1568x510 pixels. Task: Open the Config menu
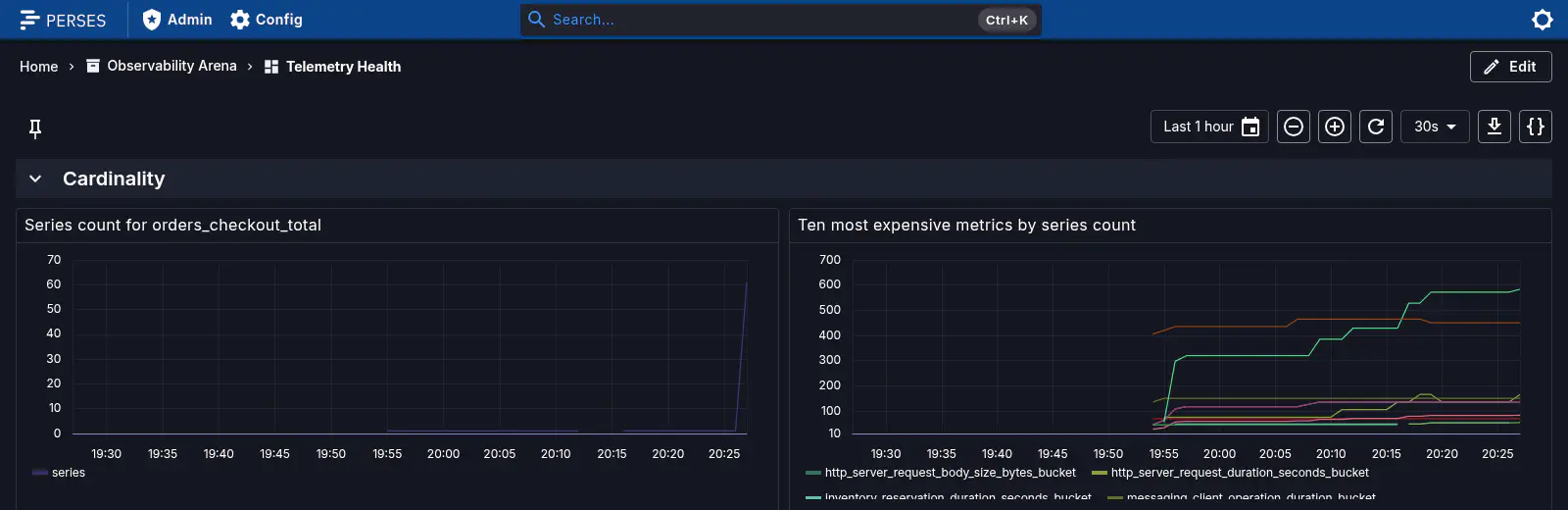(267, 20)
